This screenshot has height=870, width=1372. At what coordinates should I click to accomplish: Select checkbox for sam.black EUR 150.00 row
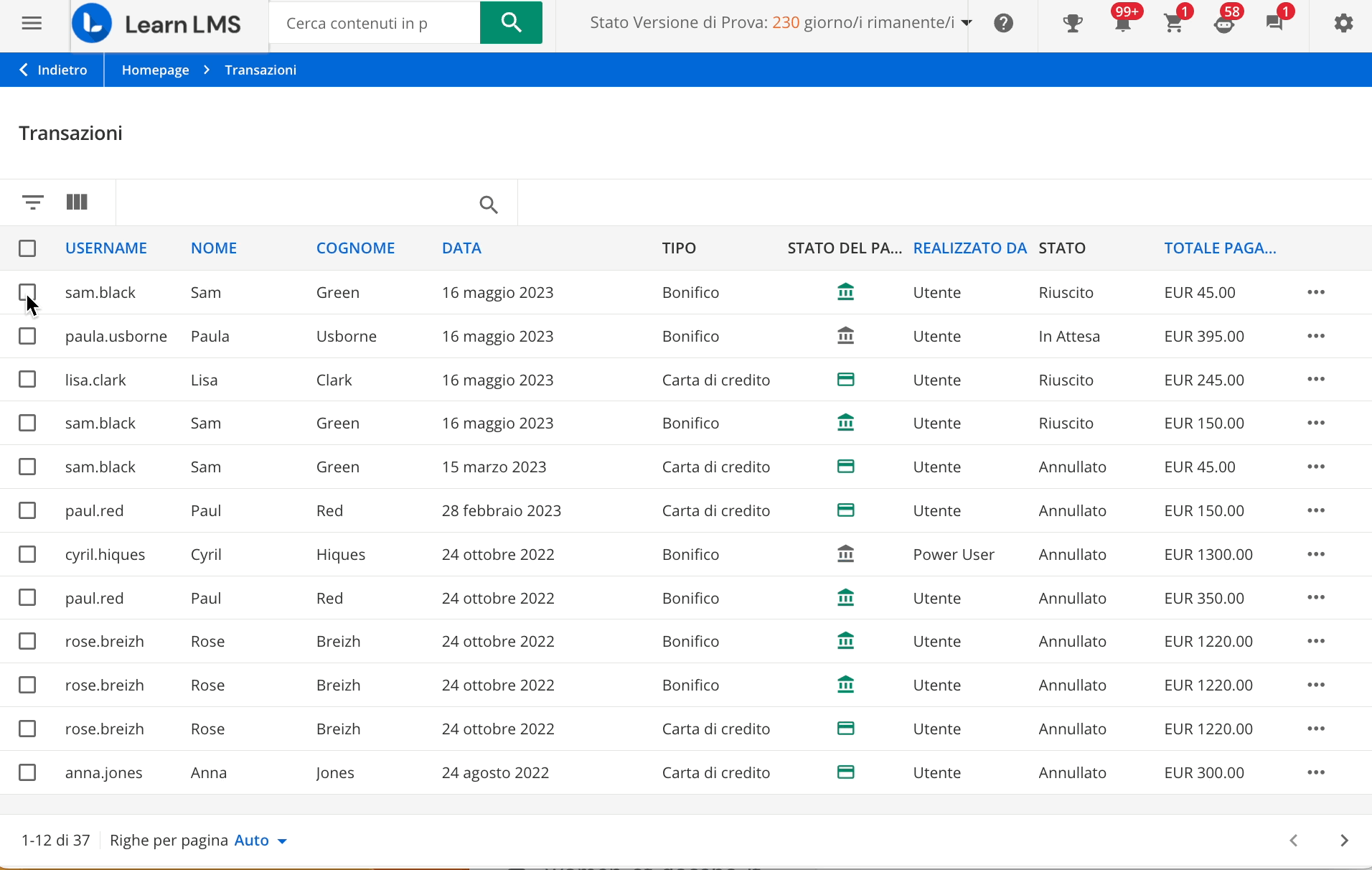coord(27,423)
